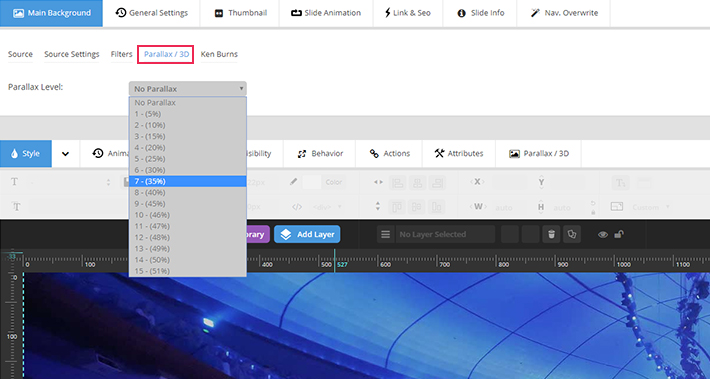Choose parallax level 2 - (10%)

point(187,125)
